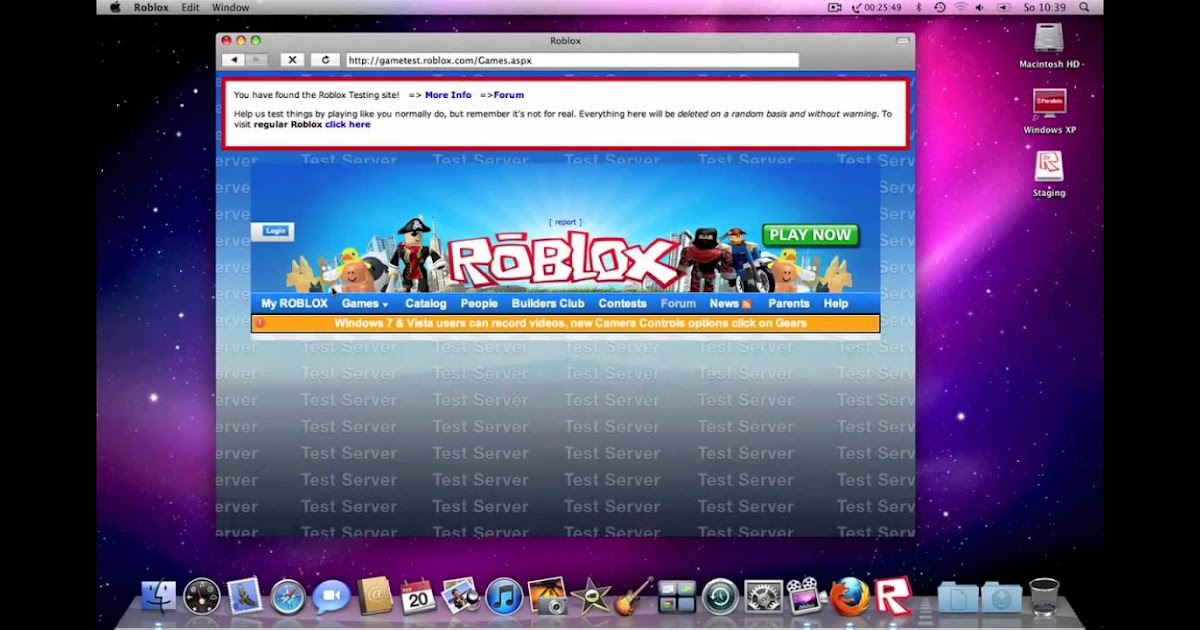Screen dimensions: 1200x630
Task: Go back with the browser back arrow
Action: click(x=233, y=60)
